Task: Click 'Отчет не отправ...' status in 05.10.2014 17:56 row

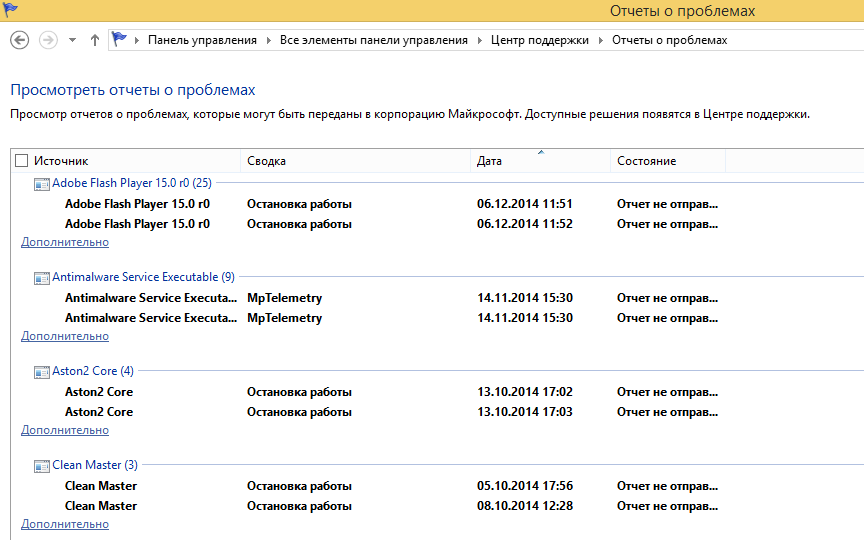Action: (x=667, y=486)
